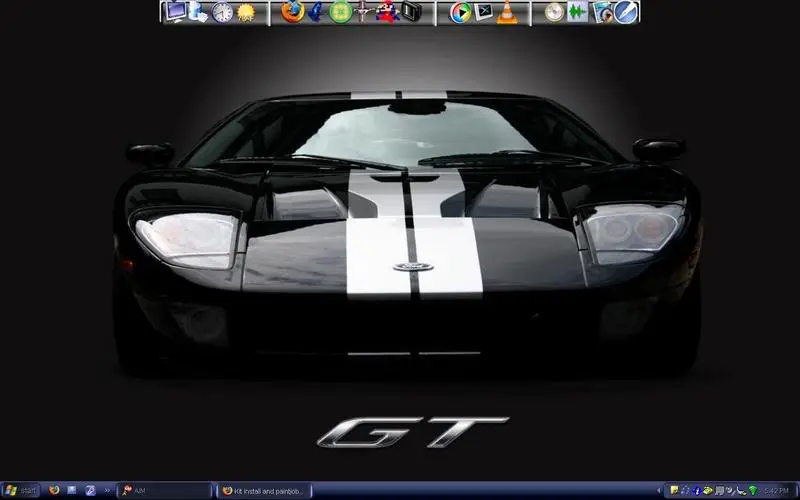800x500 pixels.
Task: Launch the Mario game icon in dock
Action: 387,12
